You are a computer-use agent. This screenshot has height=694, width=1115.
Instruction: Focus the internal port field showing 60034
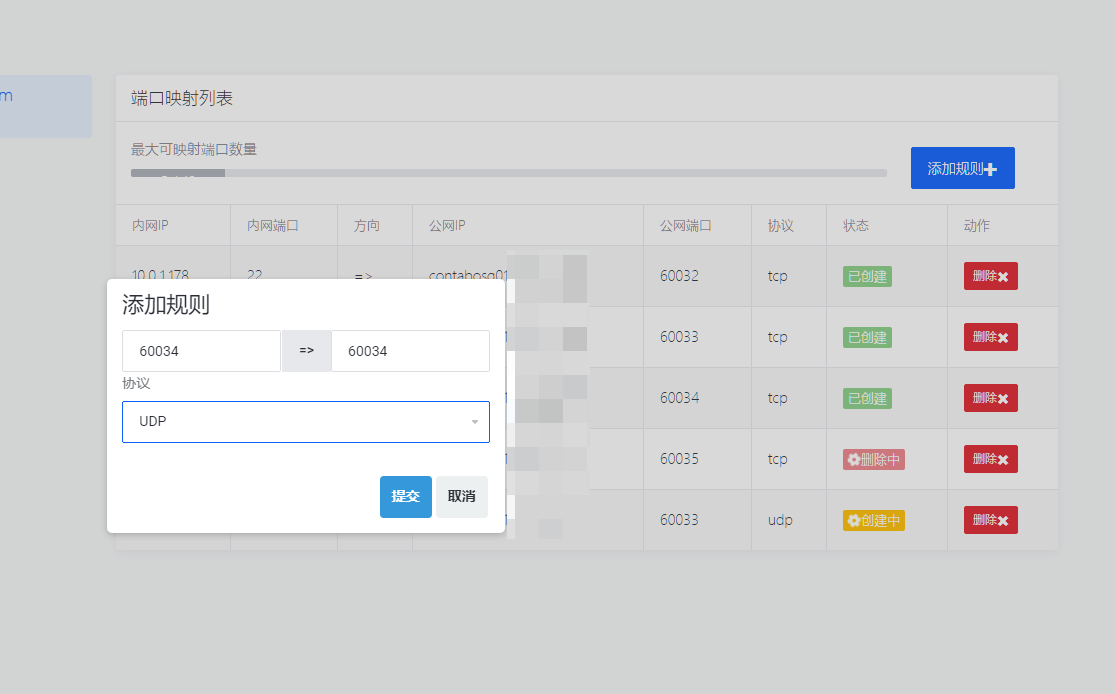(201, 351)
